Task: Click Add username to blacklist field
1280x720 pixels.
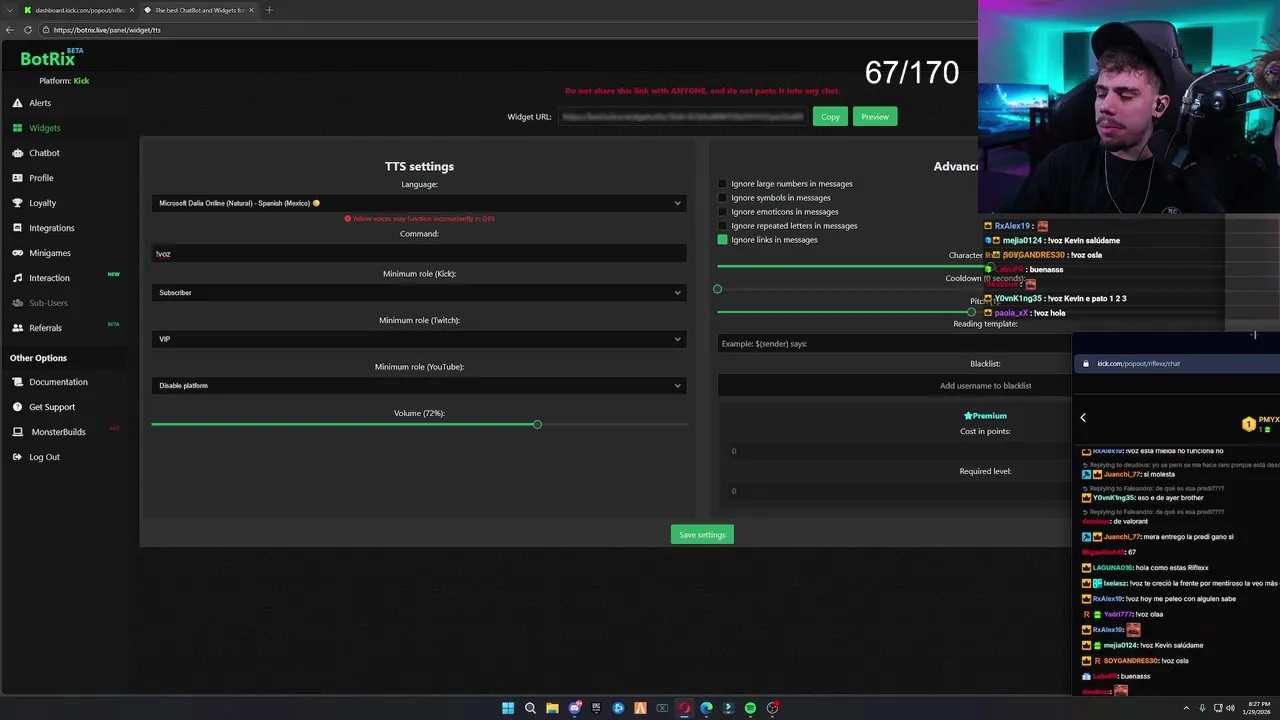Action: pyautogui.click(x=895, y=386)
